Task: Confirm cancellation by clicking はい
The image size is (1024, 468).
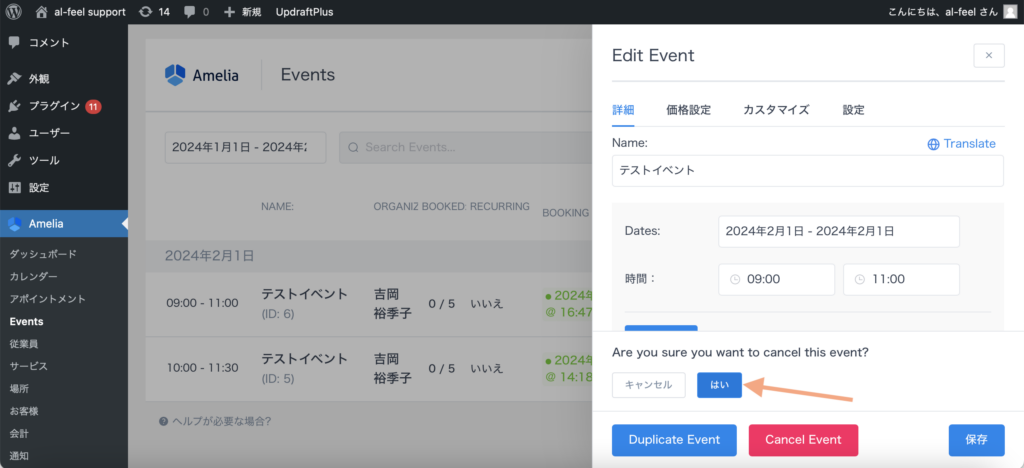Action: click(x=719, y=385)
